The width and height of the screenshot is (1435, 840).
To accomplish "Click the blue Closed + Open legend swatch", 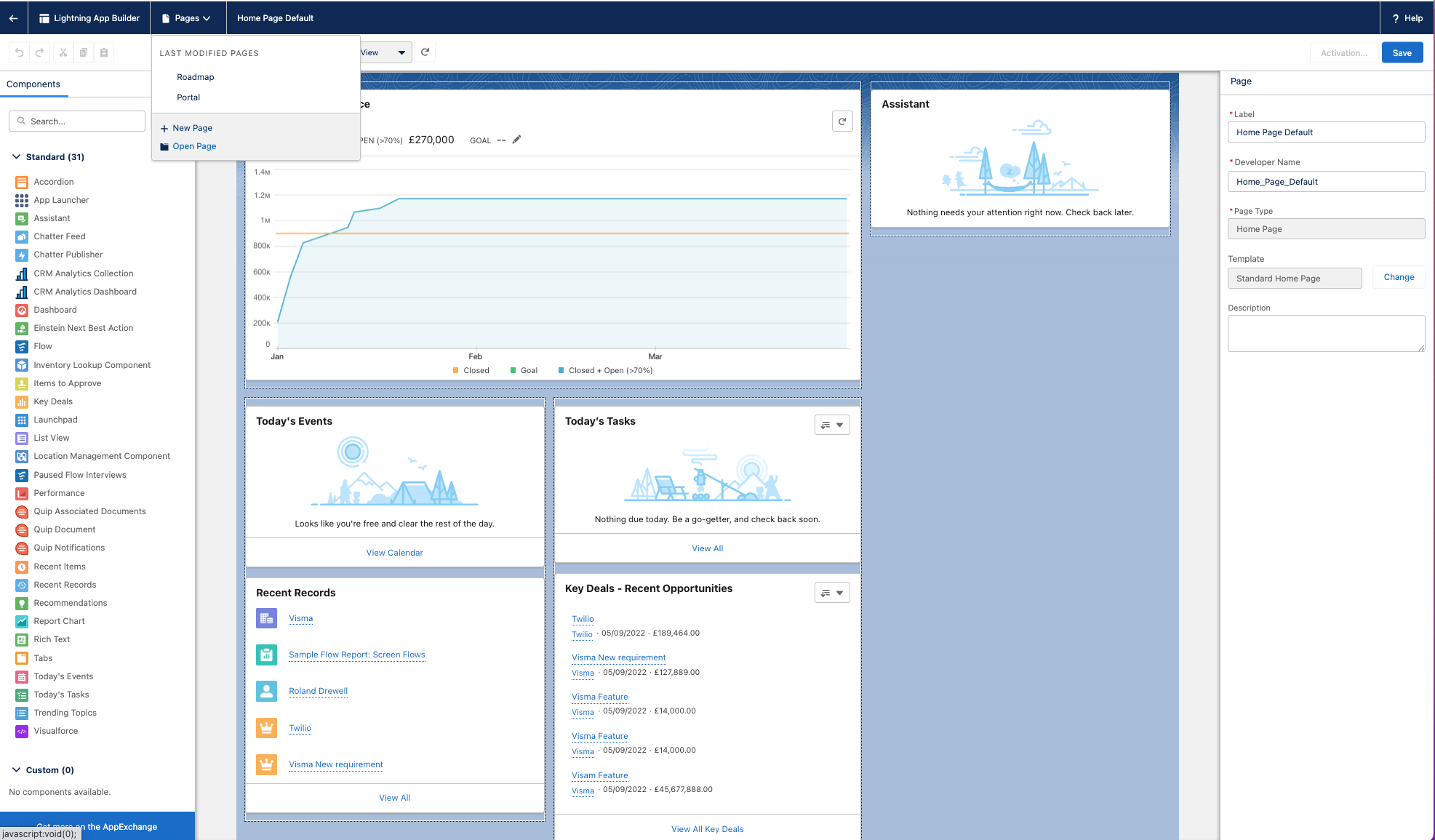I will 561,370.
